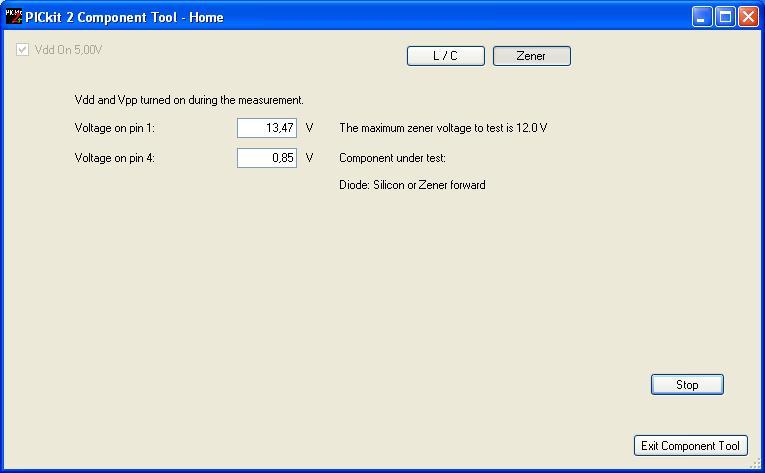Click 'The maximum zener voltage to test is 12.0 V'
Image resolution: width=765 pixels, height=473 pixels.
pos(443,128)
